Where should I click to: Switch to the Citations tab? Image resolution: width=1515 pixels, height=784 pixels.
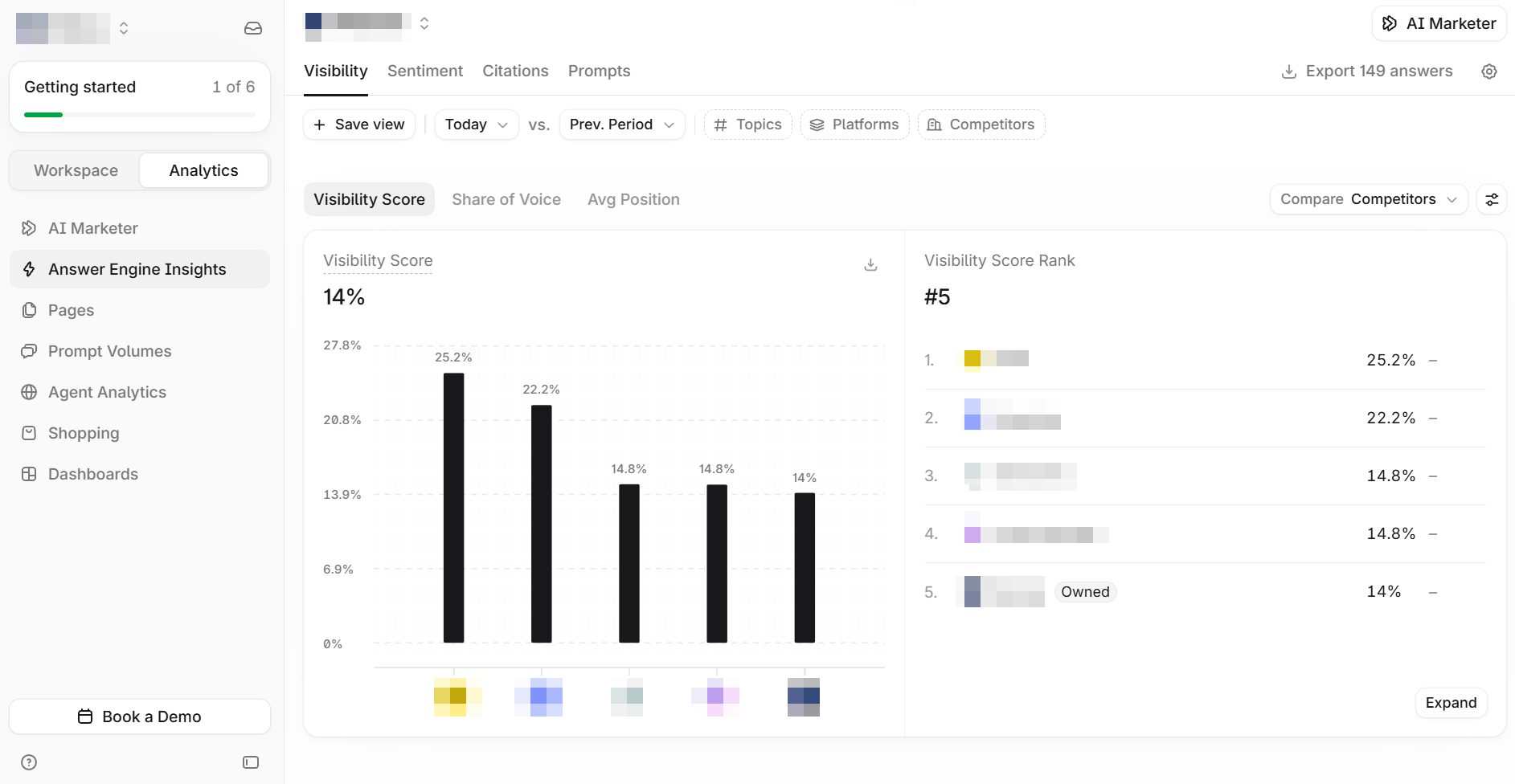515,71
